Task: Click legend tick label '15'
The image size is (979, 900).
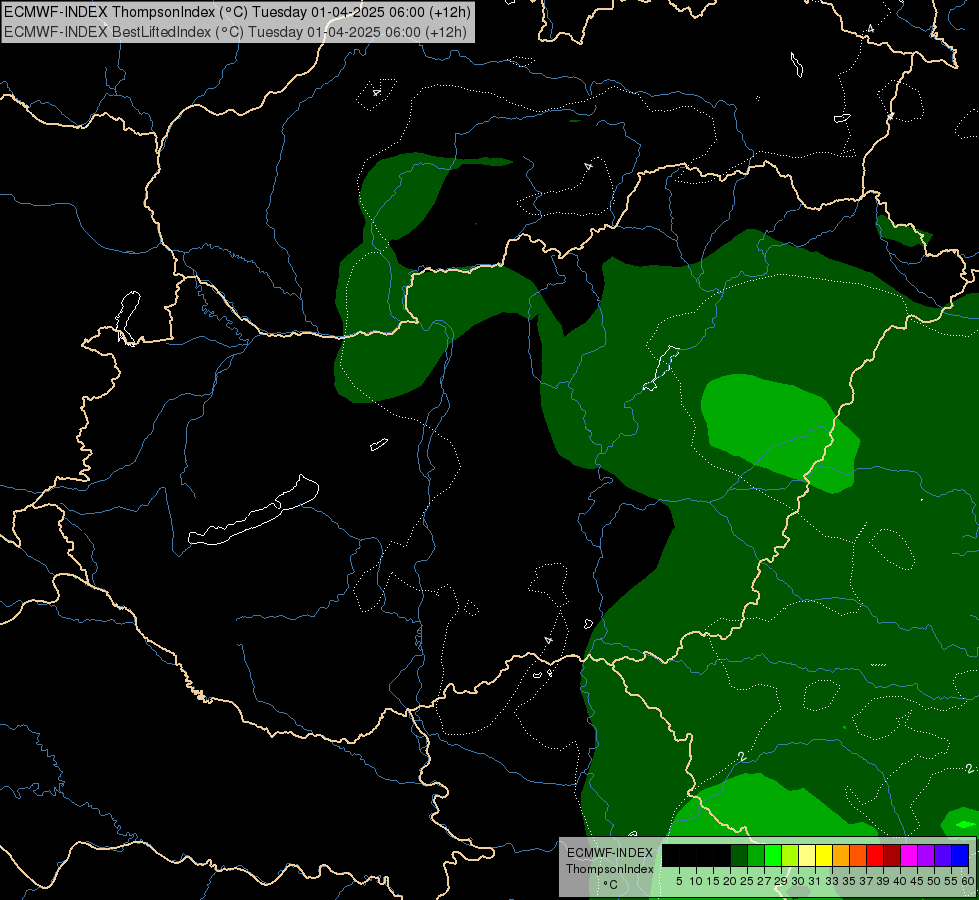Action: point(713,881)
